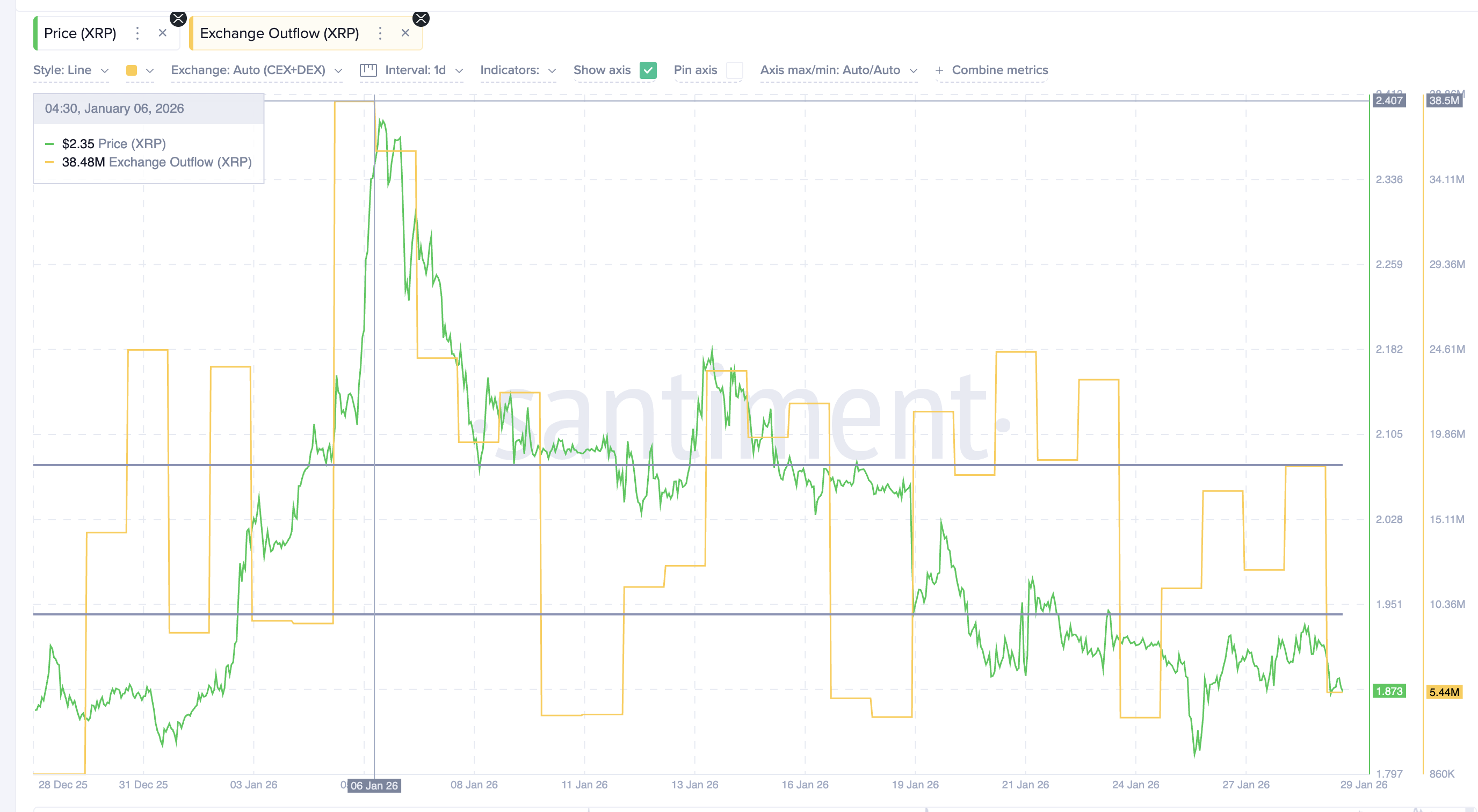Open the Interval: 1d selector
1478x812 pixels.
coord(423,70)
